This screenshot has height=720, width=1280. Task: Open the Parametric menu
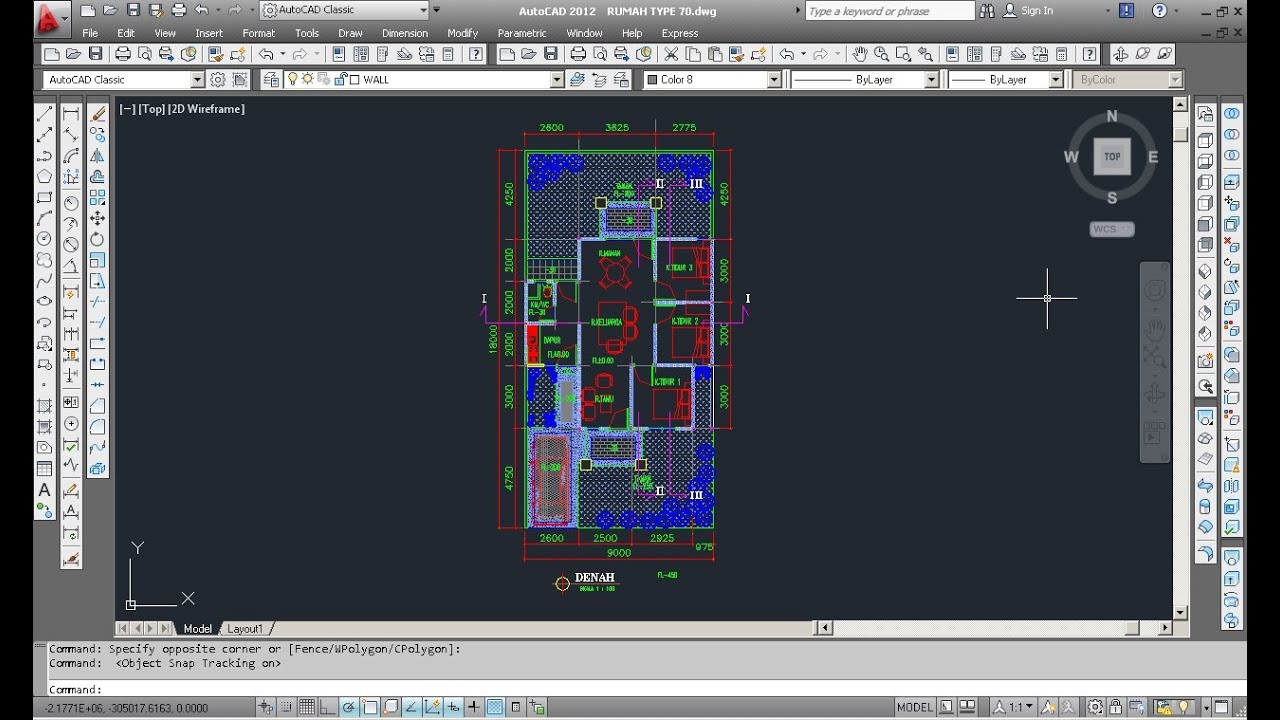pos(522,33)
